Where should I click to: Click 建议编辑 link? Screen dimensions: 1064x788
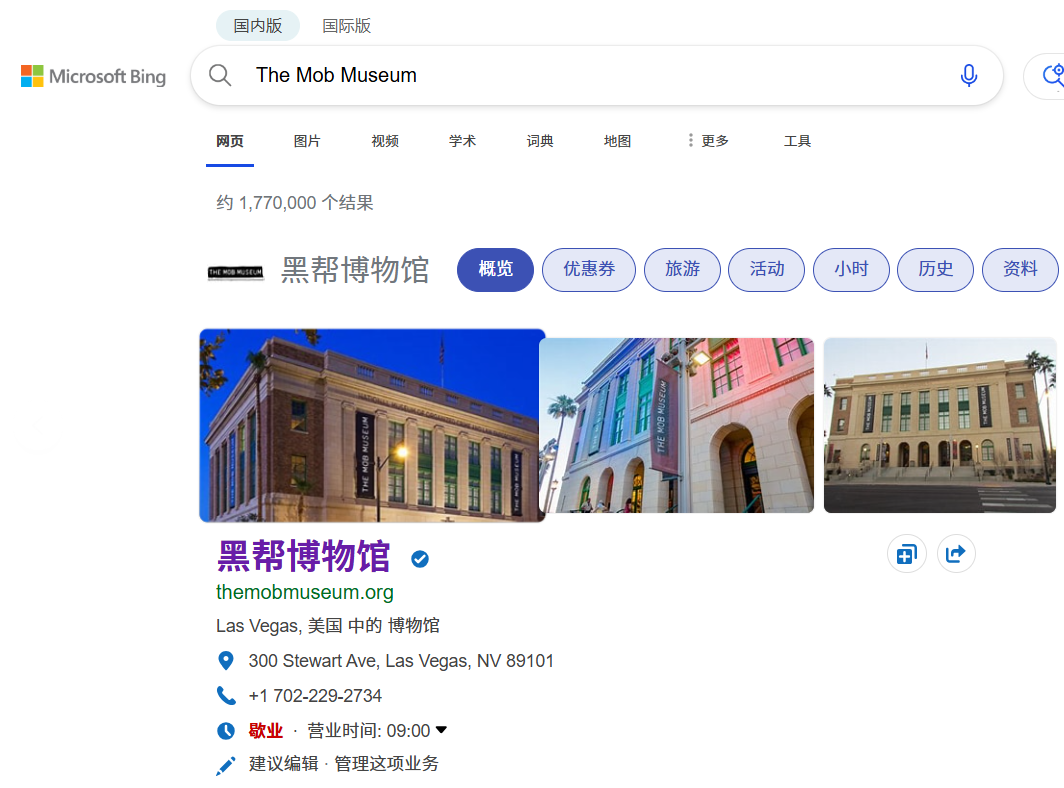point(284,764)
